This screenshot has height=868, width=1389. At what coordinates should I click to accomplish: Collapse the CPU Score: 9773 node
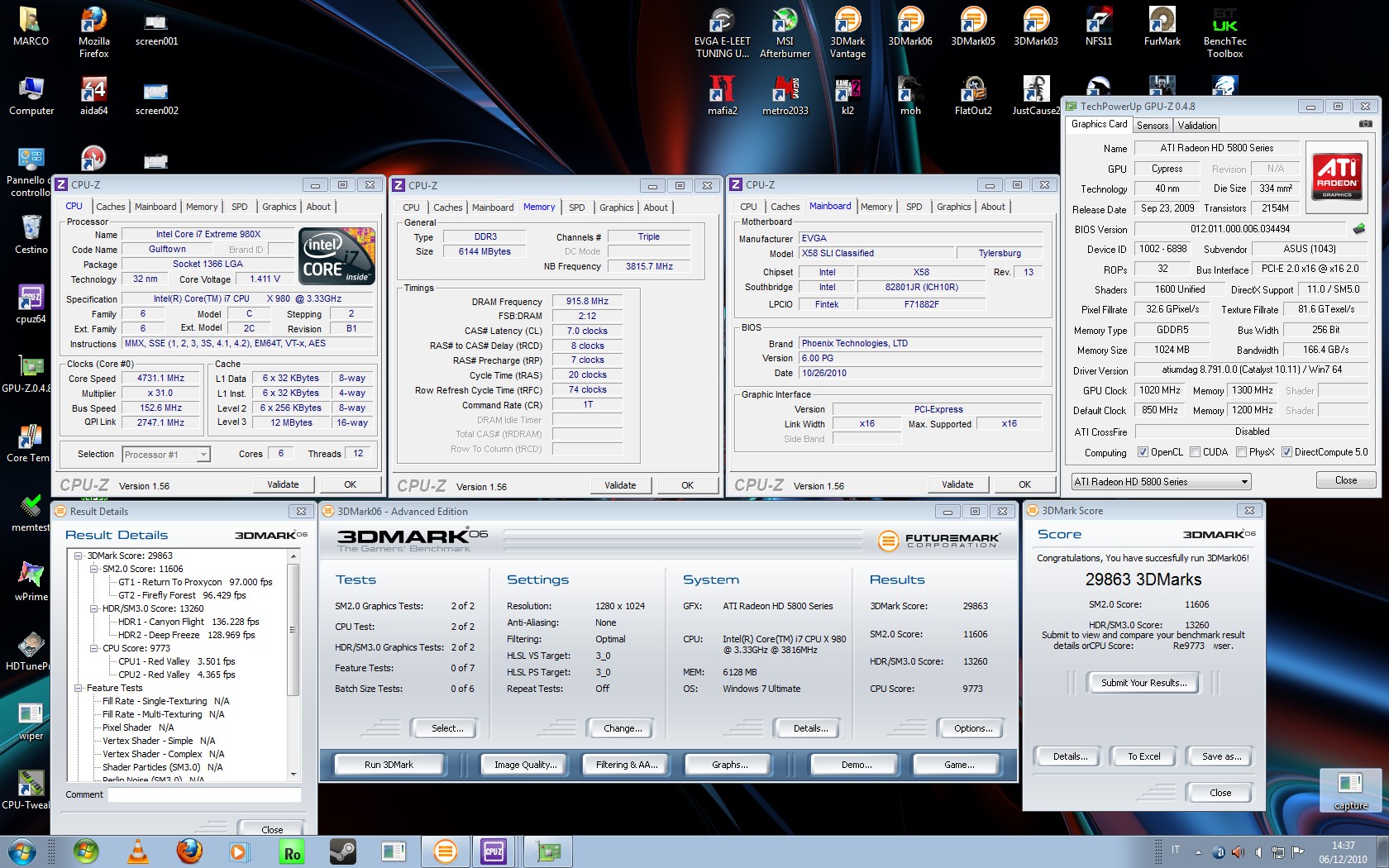[94, 648]
